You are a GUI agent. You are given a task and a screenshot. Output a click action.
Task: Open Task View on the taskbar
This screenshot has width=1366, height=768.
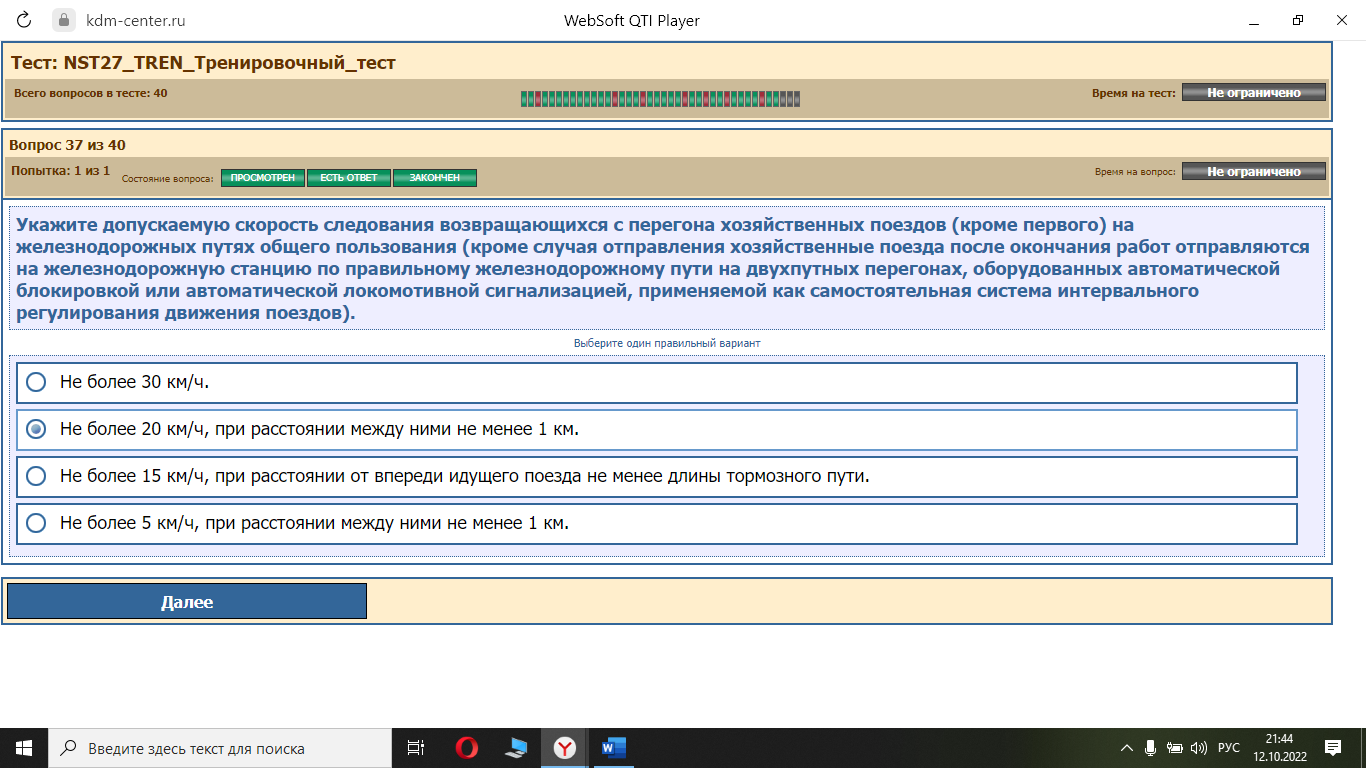[416, 748]
